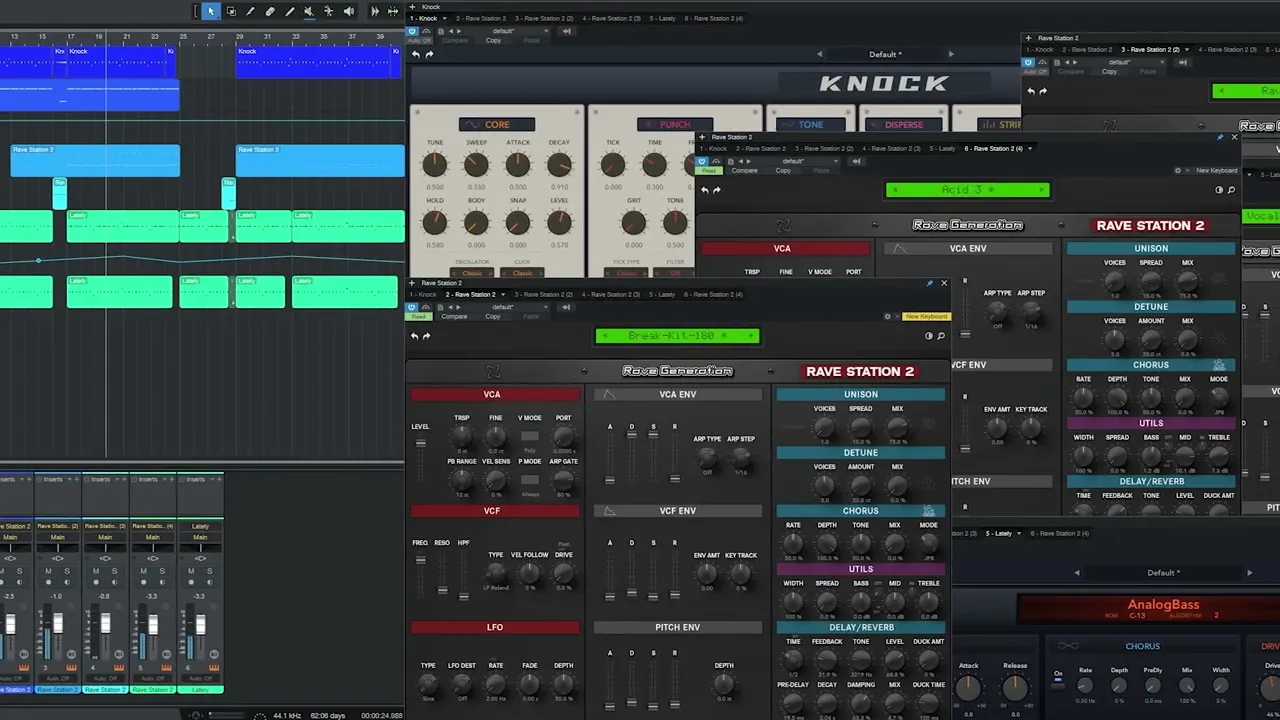This screenshot has height=720, width=1280.
Task: Select the Listen speaker tool in toolbar
Action: [348, 11]
